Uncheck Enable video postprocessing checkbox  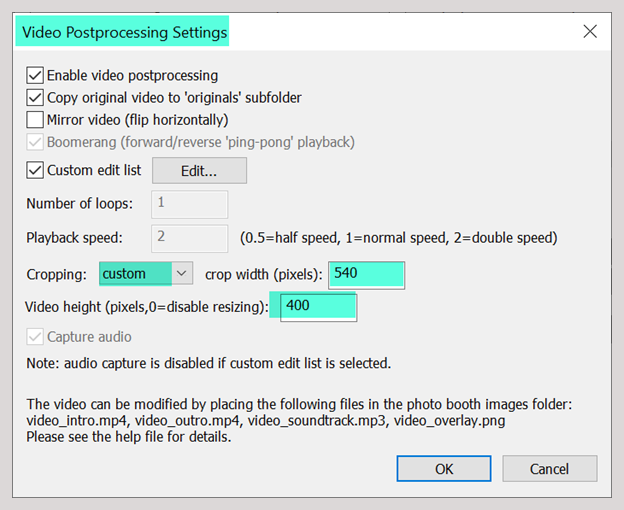click(x=35, y=75)
